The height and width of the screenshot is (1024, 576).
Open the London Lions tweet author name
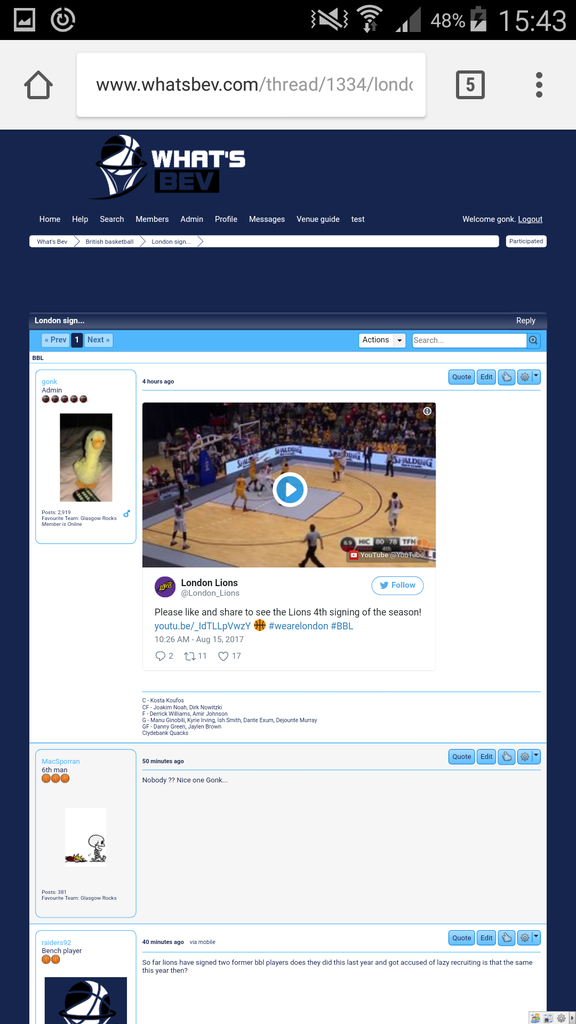tap(209, 583)
